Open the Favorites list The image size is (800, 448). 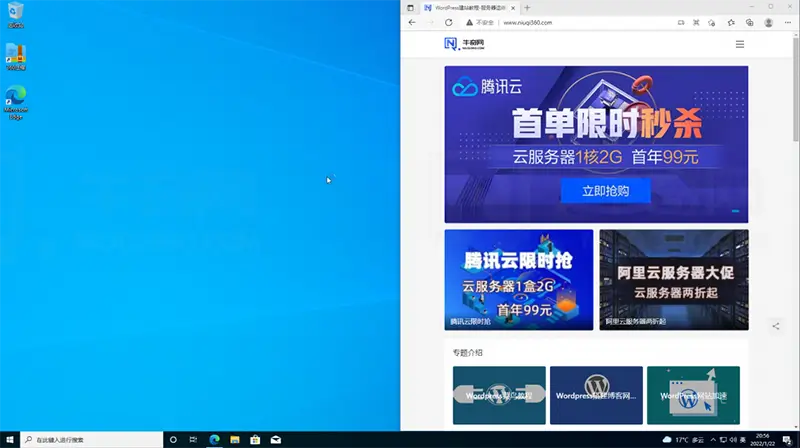point(731,22)
